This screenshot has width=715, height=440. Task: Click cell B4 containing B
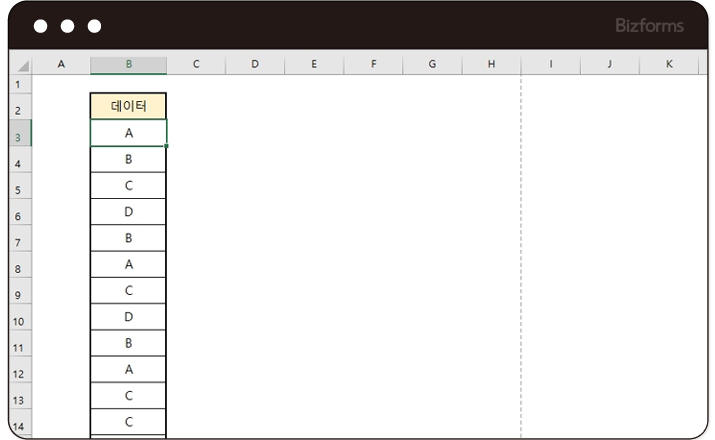[x=129, y=159]
